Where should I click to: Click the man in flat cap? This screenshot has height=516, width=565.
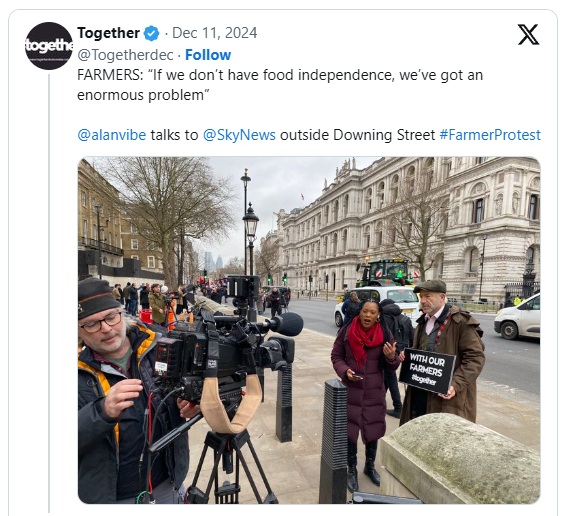446,351
